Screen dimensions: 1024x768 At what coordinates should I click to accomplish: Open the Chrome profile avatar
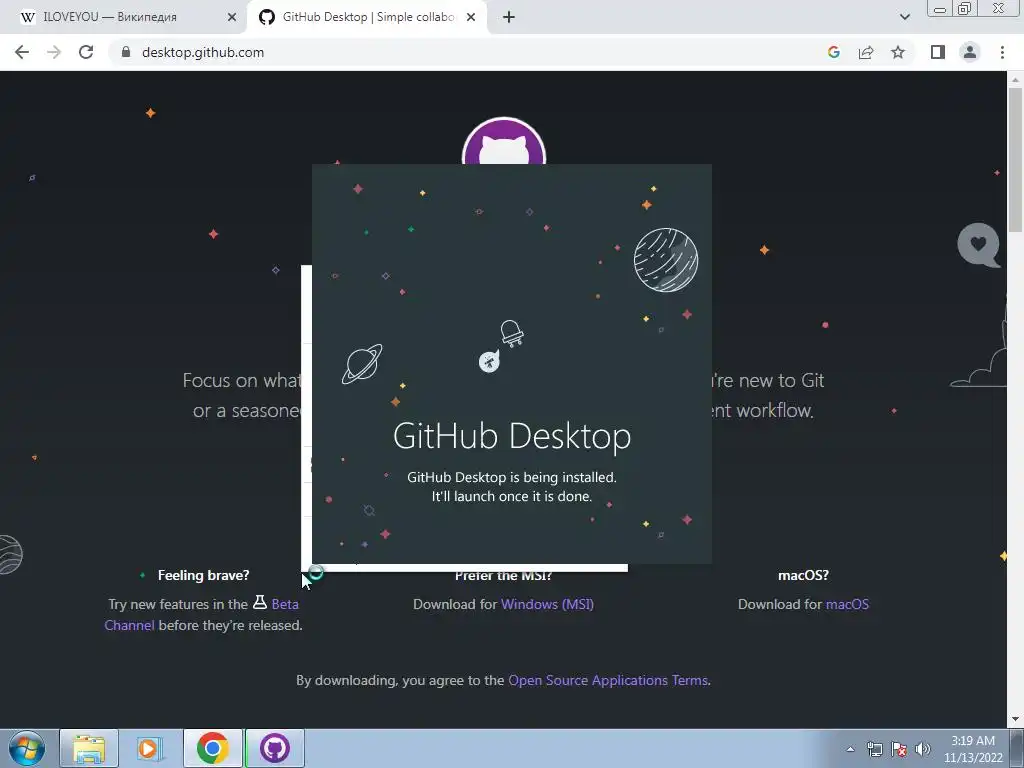970,52
